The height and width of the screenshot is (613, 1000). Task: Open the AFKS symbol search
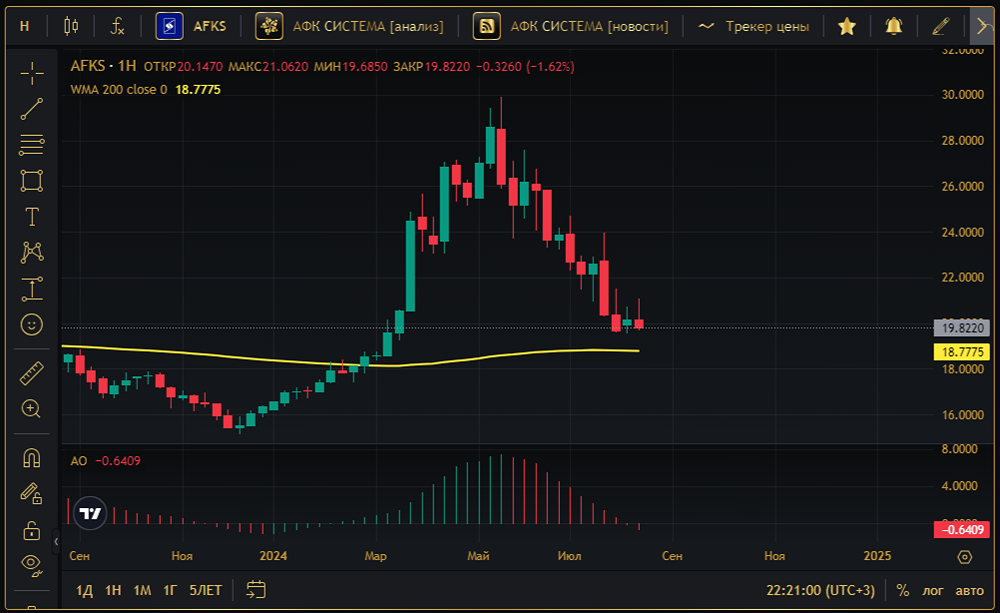tap(210, 26)
